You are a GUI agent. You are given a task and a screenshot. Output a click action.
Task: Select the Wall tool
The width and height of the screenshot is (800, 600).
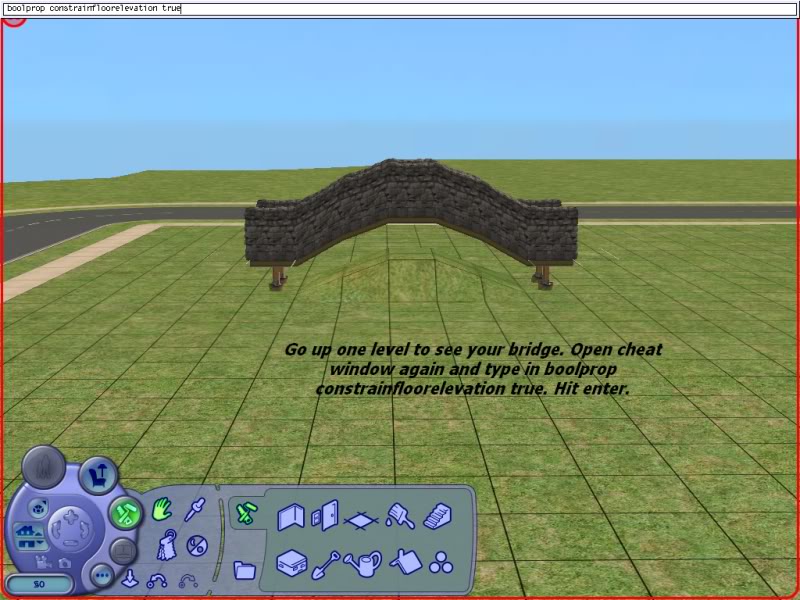pos(291,517)
